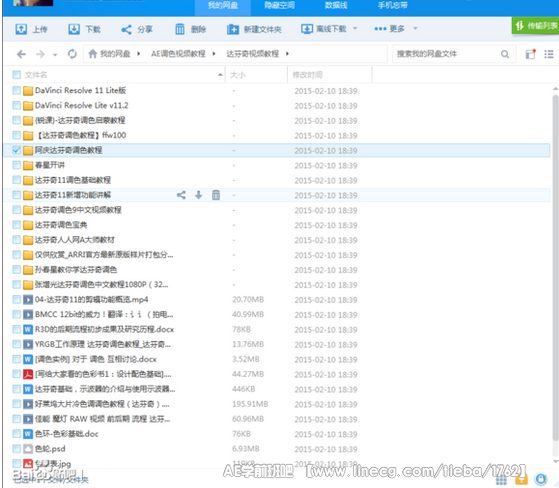Click the home icon in the breadcrumb
The image size is (559, 488).
93,54
